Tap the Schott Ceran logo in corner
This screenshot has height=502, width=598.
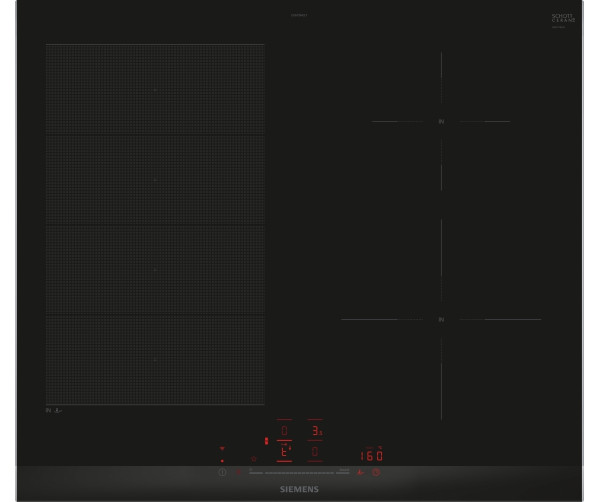[x=563, y=19]
